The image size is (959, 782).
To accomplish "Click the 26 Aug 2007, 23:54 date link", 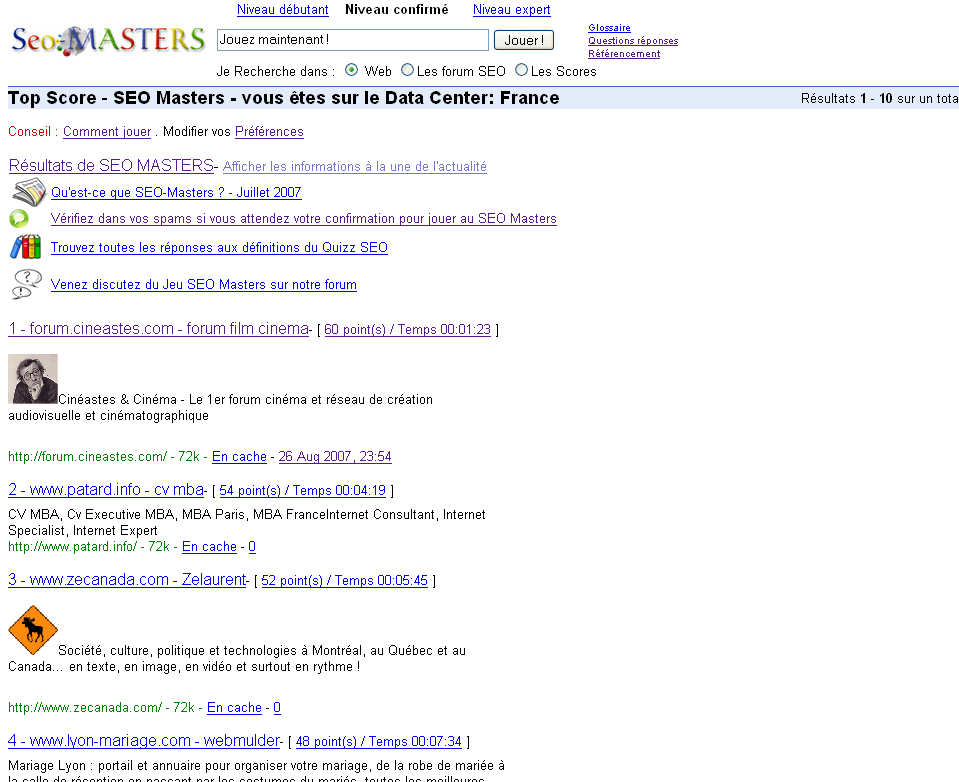I will [335, 457].
